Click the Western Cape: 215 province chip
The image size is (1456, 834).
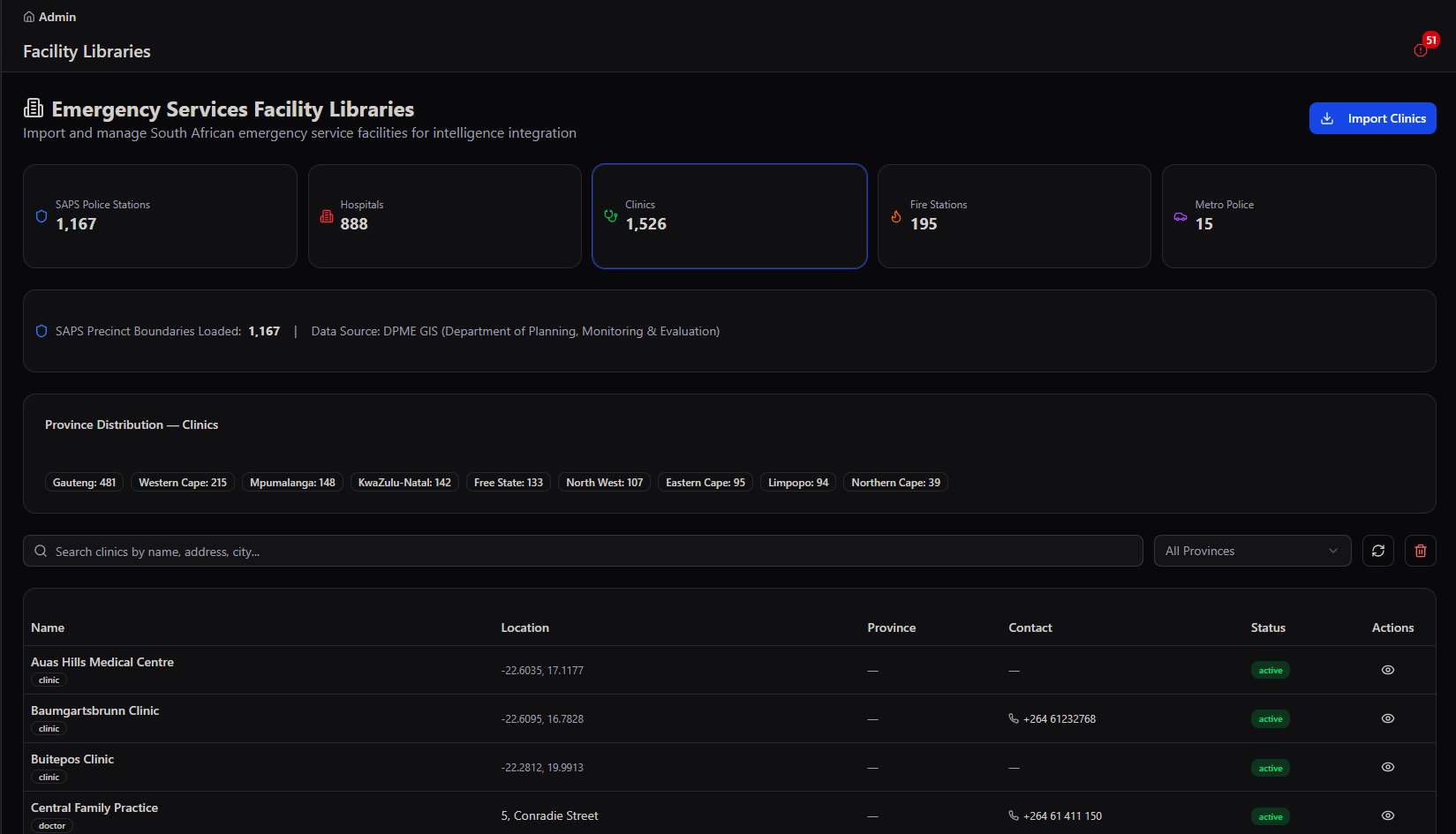tap(183, 483)
